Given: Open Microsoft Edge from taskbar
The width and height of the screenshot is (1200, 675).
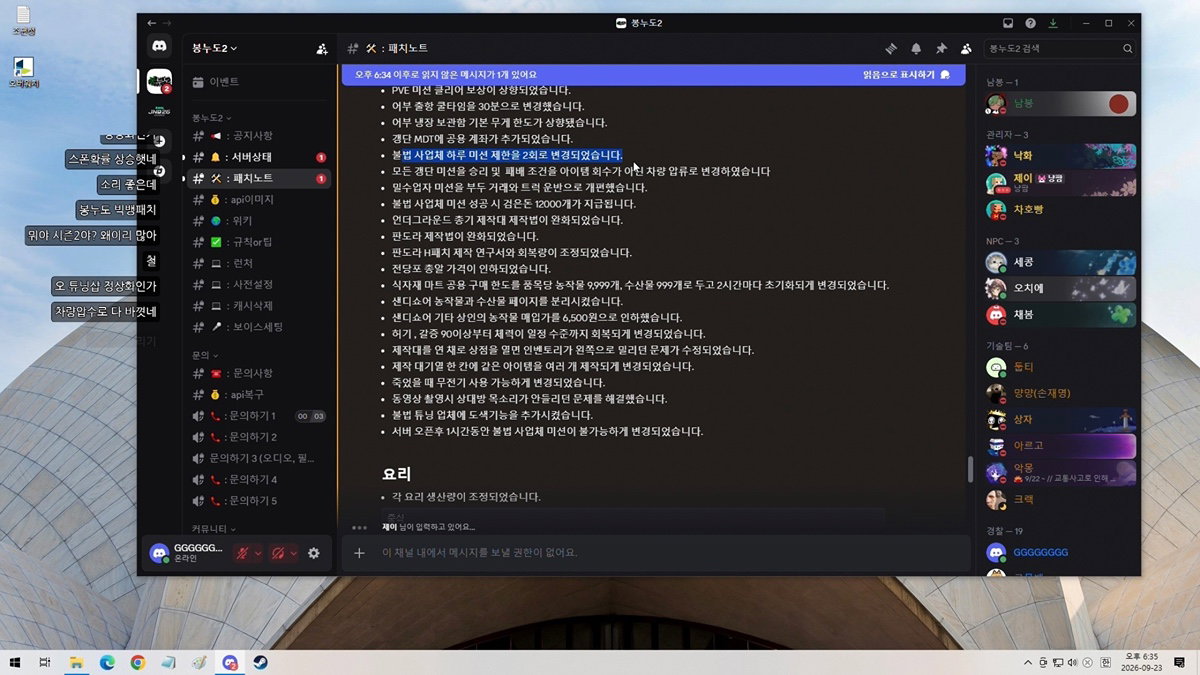Looking at the screenshot, I should tap(107, 662).
